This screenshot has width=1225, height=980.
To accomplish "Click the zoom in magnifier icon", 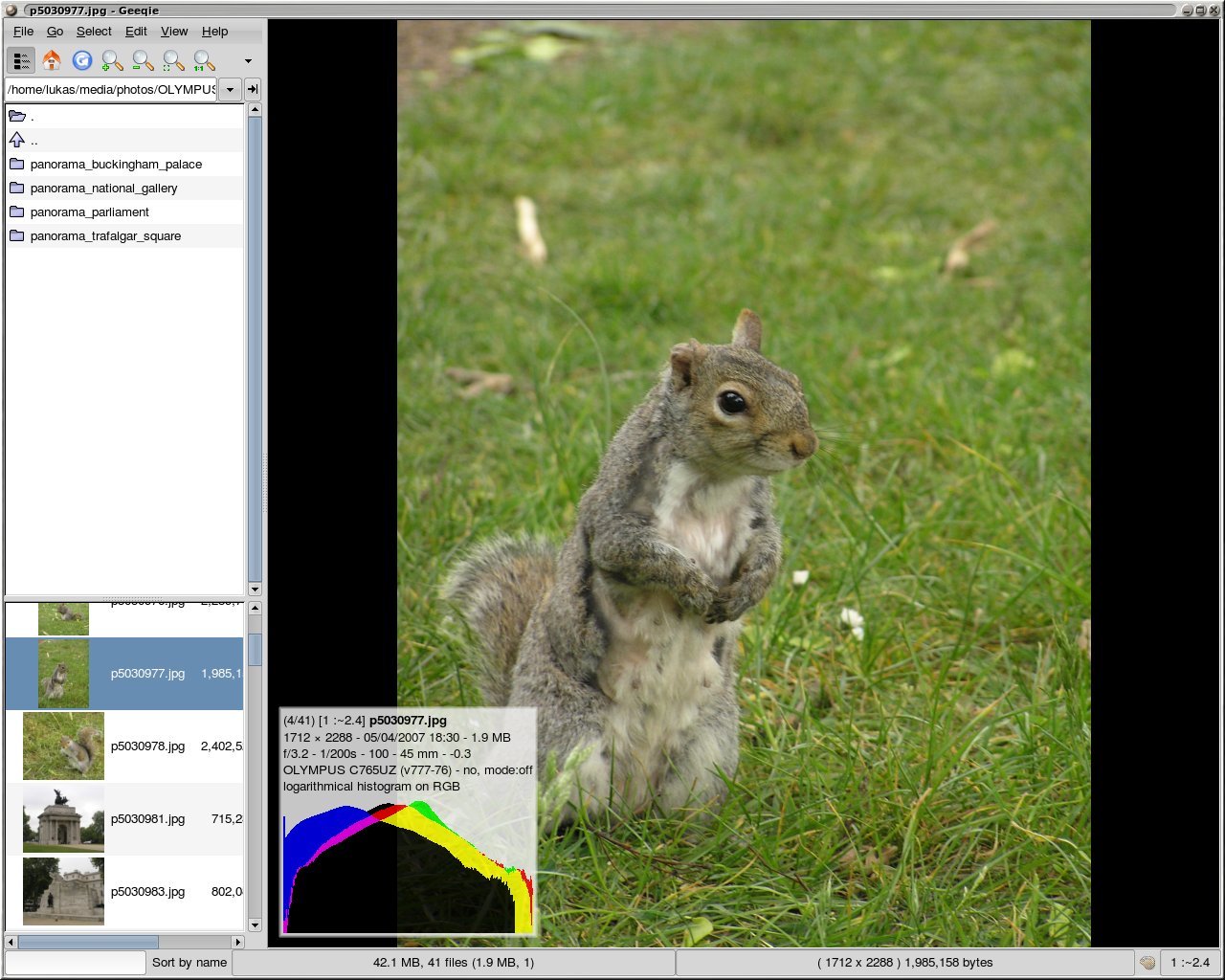I will point(112,60).
